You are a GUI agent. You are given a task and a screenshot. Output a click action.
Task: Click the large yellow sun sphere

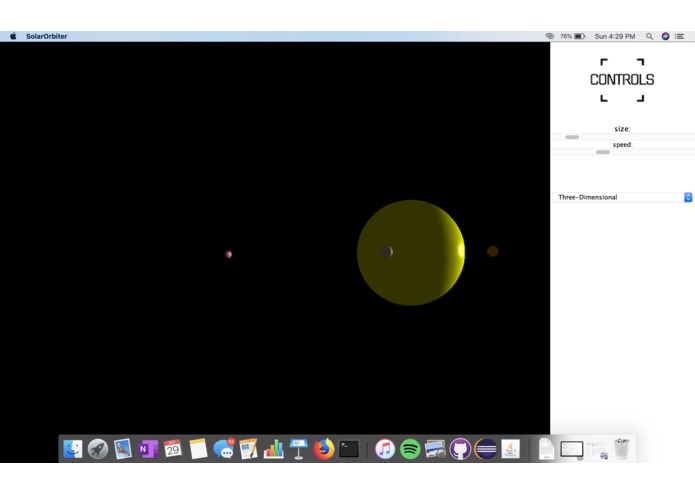click(x=411, y=253)
